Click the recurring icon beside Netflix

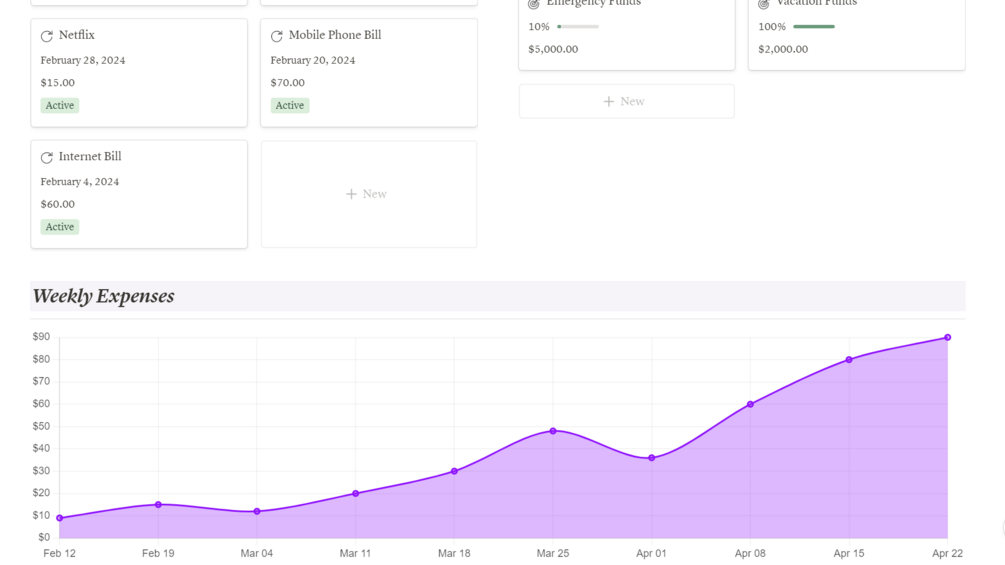click(x=47, y=36)
